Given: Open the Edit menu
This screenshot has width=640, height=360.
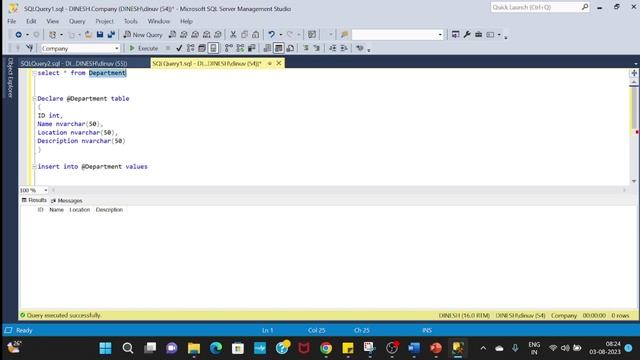Looking at the screenshot, I should (31, 21).
